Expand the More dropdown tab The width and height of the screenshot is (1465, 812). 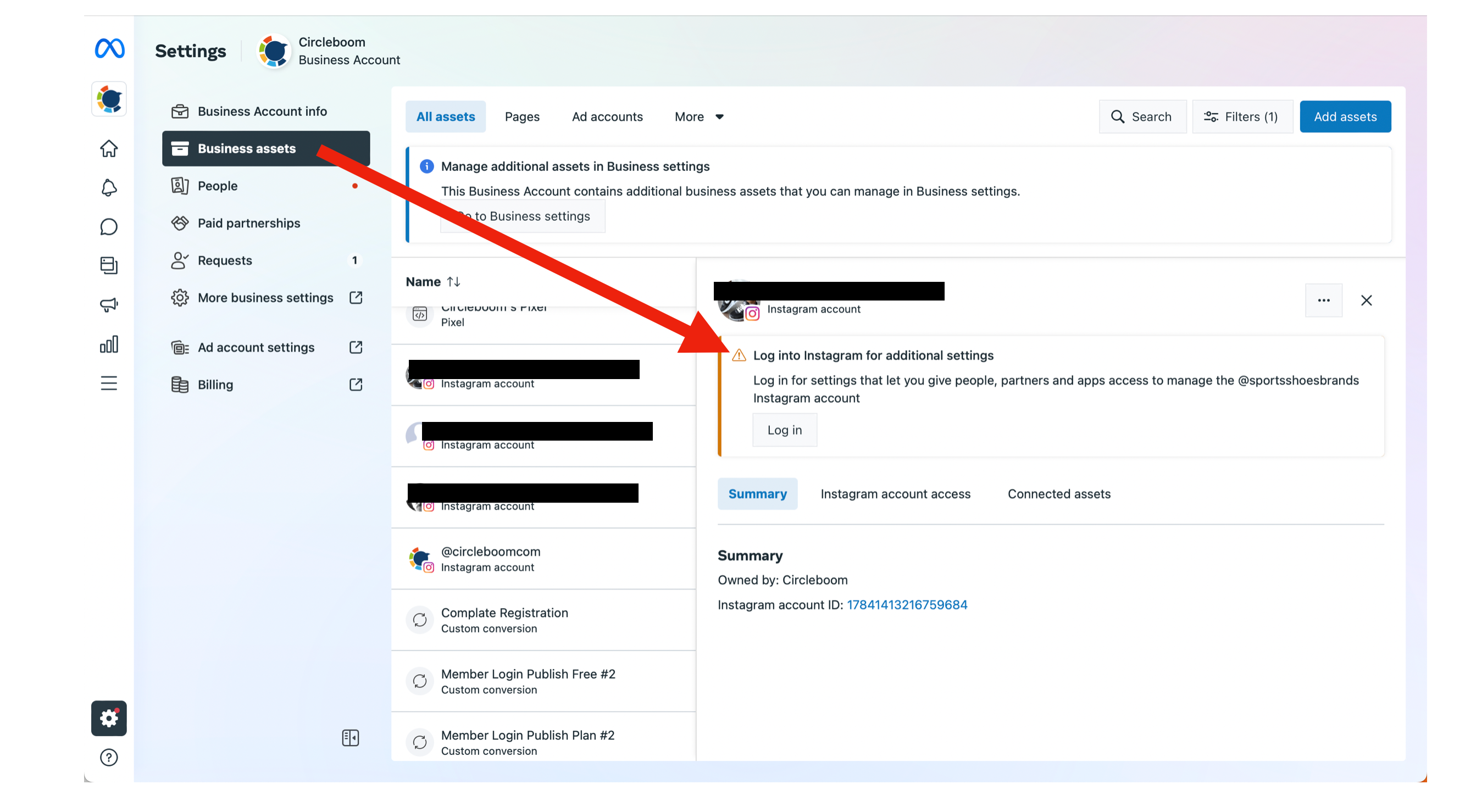click(x=699, y=116)
